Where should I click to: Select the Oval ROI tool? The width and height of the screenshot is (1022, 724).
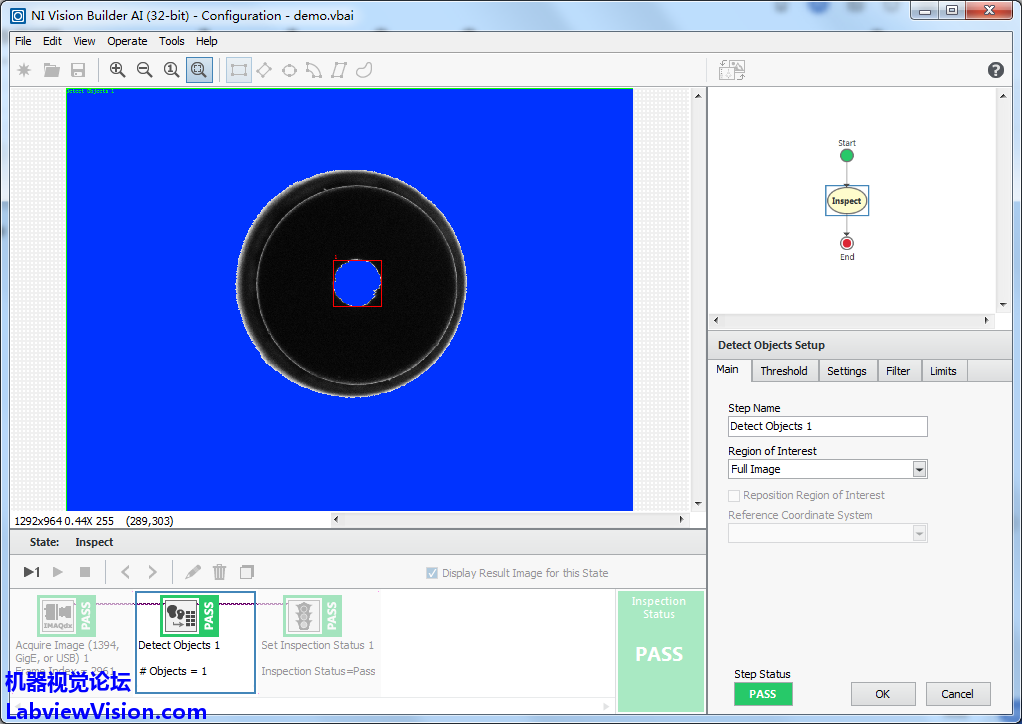coord(289,70)
